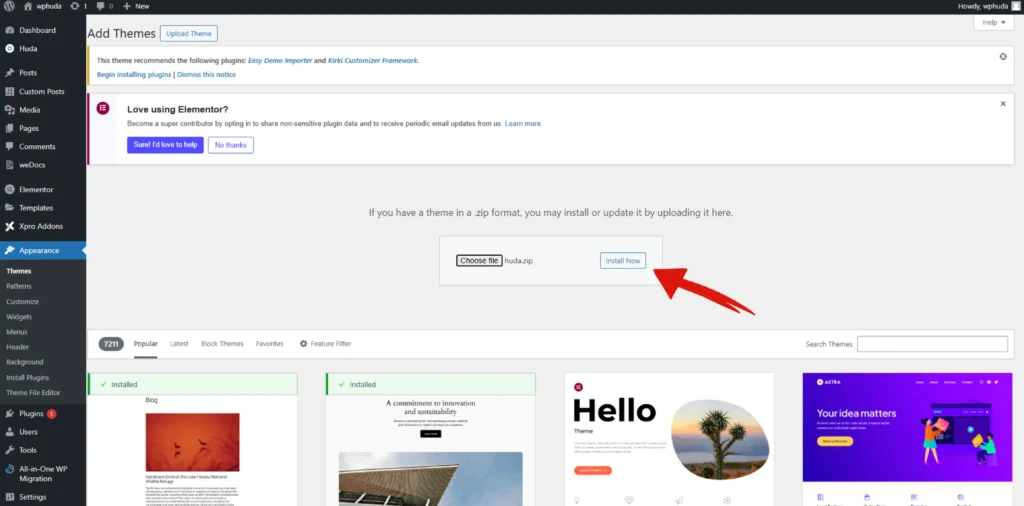Click the Elementor icon in sidebar
The image size is (1024, 506).
click(x=10, y=189)
